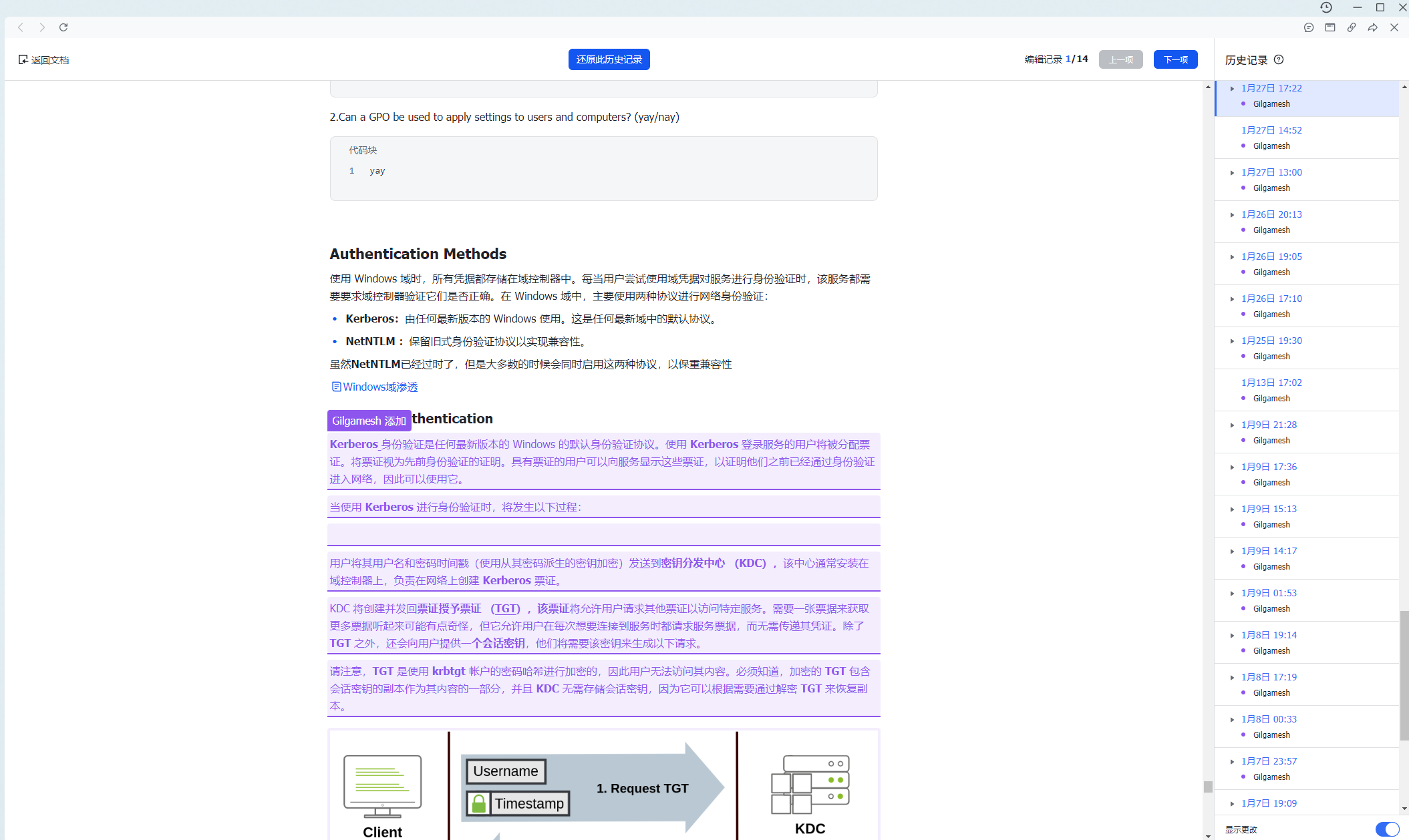Screen dimensions: 1409x840
Task: Click the history list vertical scrollbar
Action: point(1404,674)
